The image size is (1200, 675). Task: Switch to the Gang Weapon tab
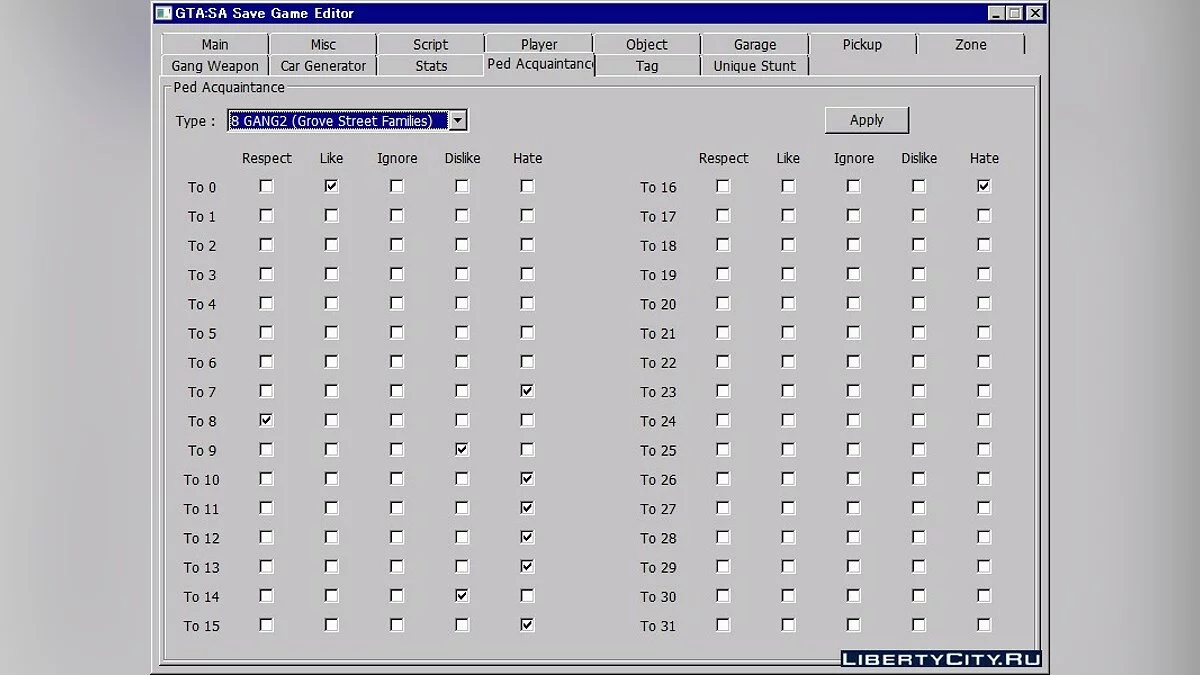(215, 66)
